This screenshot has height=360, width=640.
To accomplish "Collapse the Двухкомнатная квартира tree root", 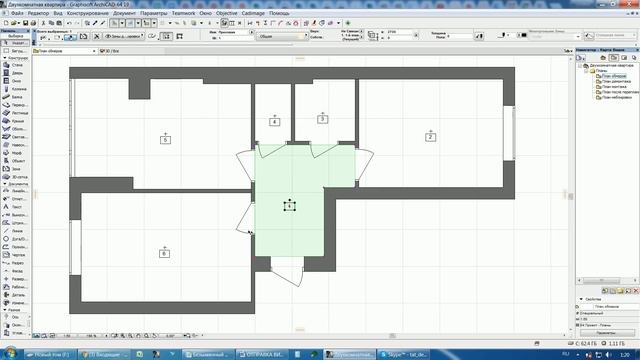I will (580, 66).
